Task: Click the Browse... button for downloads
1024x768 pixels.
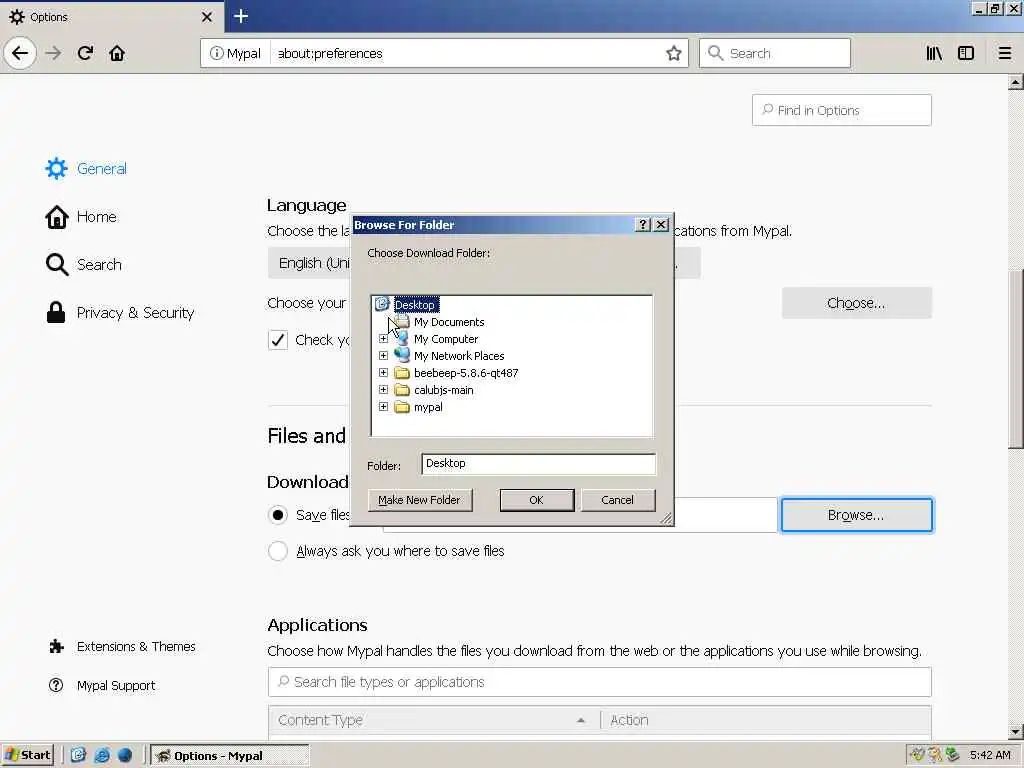Action: pos(856,515)
